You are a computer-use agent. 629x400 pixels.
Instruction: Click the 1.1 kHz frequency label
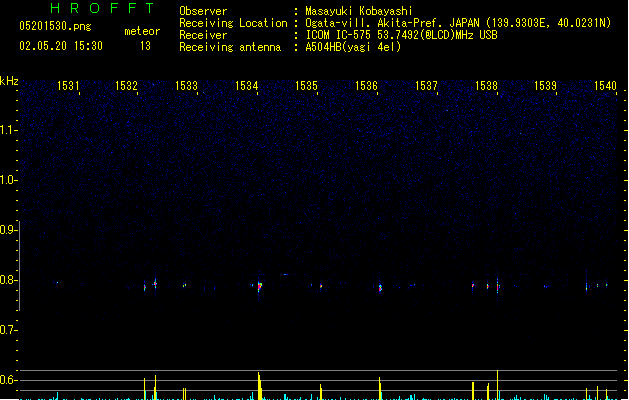8,130
